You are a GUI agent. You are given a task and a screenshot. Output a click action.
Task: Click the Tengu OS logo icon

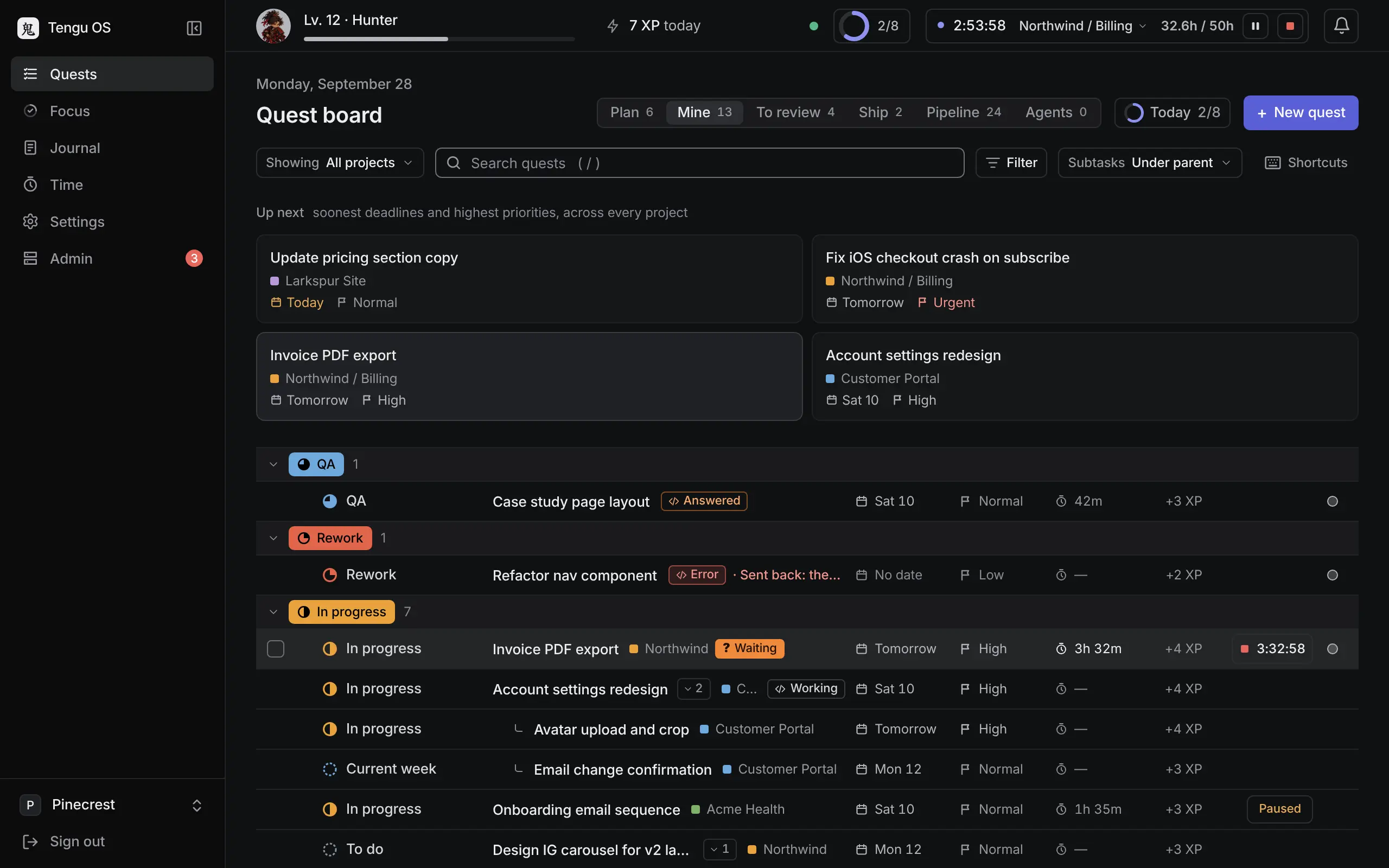point(28,28)
